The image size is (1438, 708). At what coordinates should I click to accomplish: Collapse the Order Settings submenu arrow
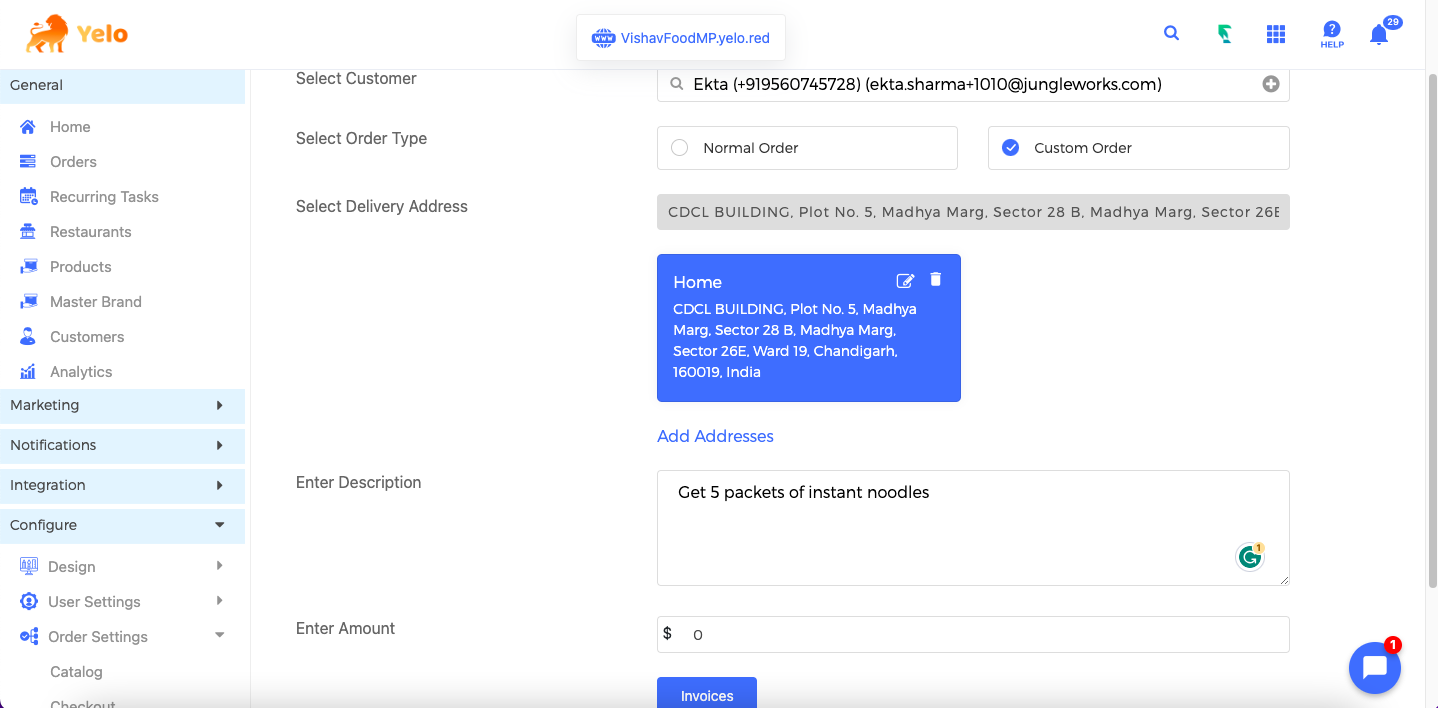(220, 636)
